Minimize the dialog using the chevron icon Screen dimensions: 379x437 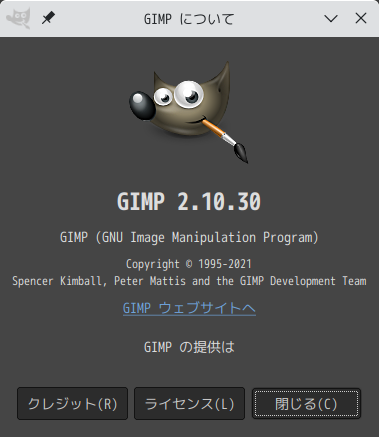(x=331, y=19)
